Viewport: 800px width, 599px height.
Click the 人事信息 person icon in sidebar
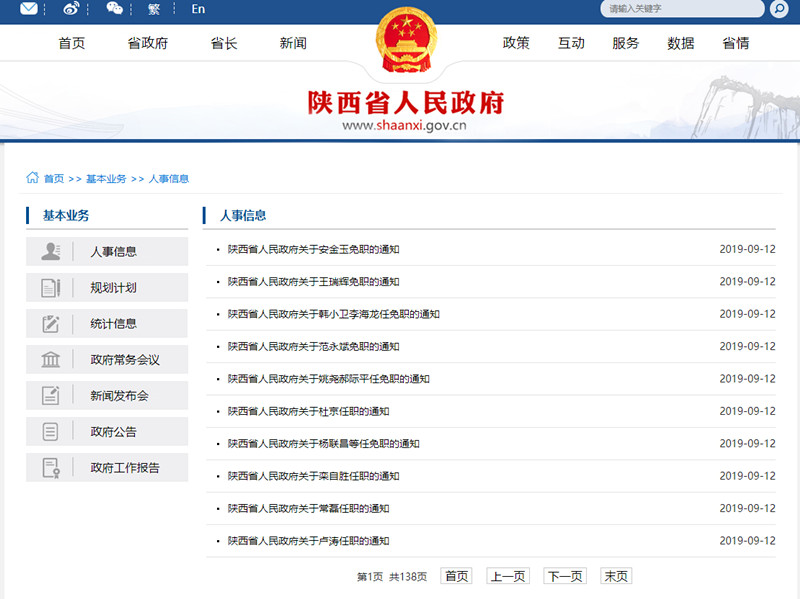click(x=50, y=251)
